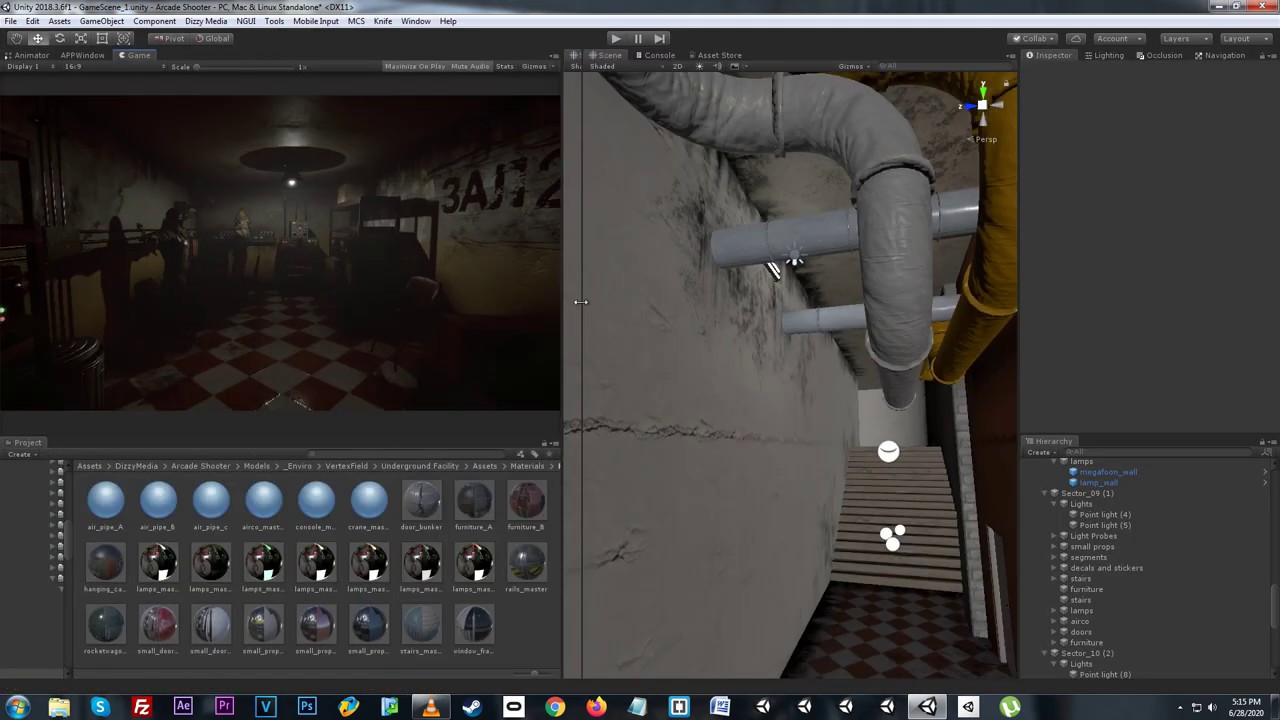Expand Light Probes in Hierarchy
1280x720 pixels.
coord(1054,536)
